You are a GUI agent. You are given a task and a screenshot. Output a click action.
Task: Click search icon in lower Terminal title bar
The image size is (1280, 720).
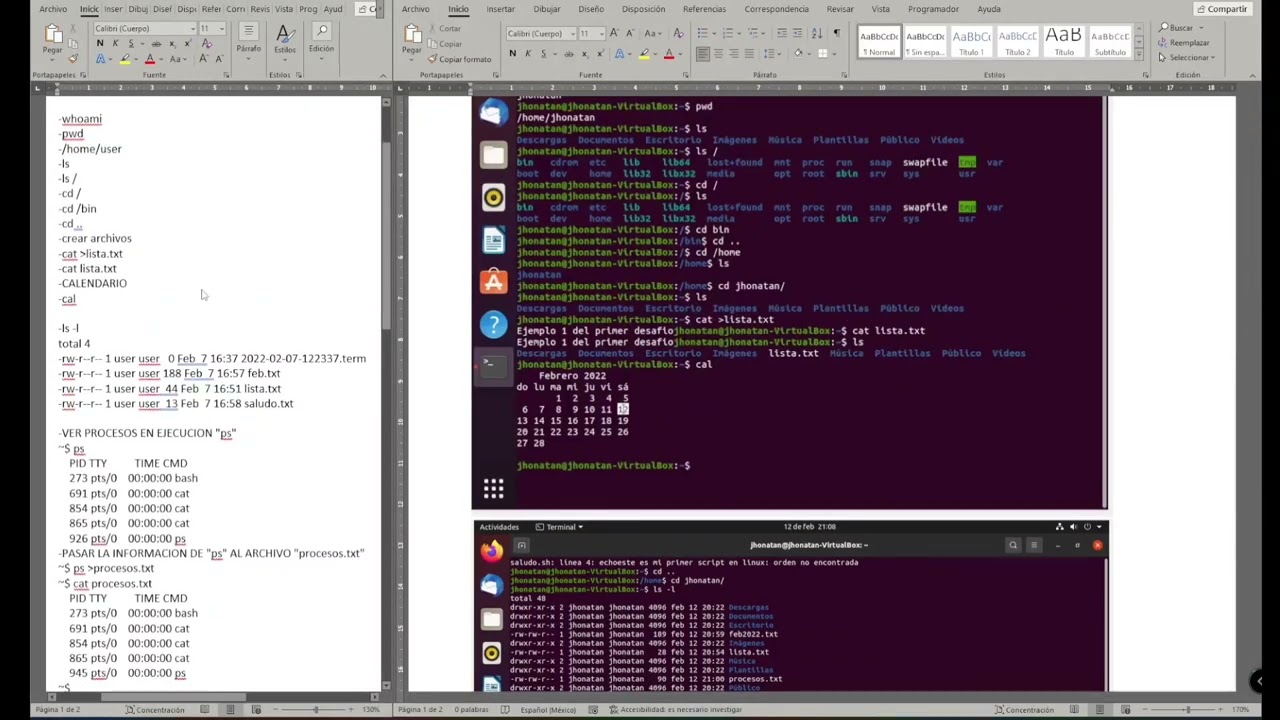pyautogui.click(x=1013, y=545)
